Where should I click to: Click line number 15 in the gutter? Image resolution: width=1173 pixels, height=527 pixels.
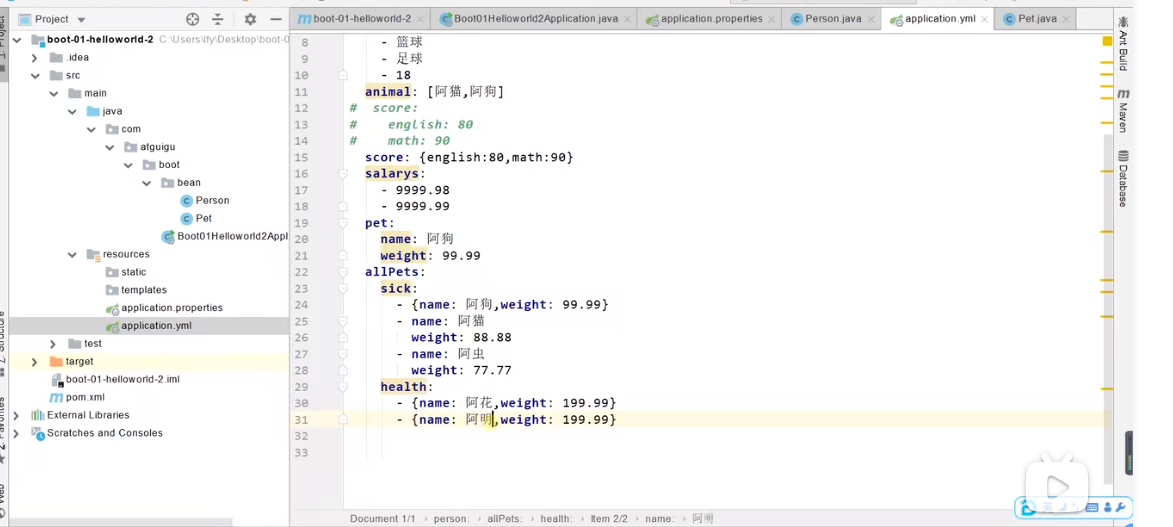pos(301,157)
